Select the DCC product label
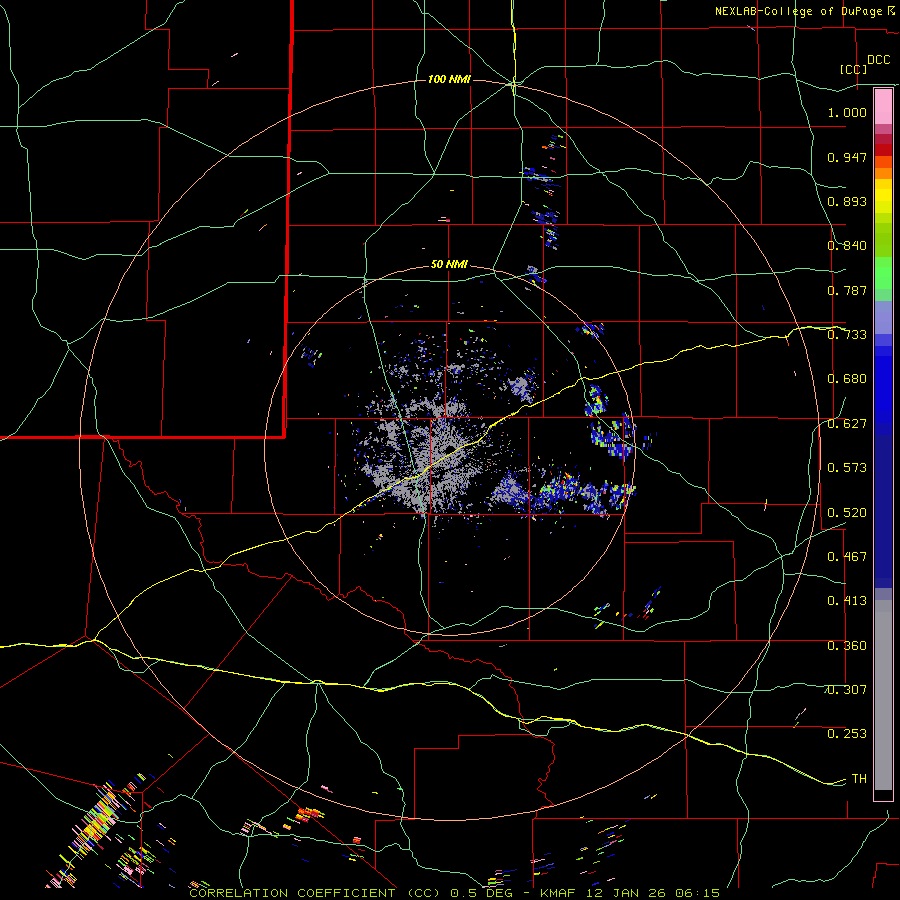Image resolution: width=900 pixels, height=900 pixels. (x=879, y=60)
